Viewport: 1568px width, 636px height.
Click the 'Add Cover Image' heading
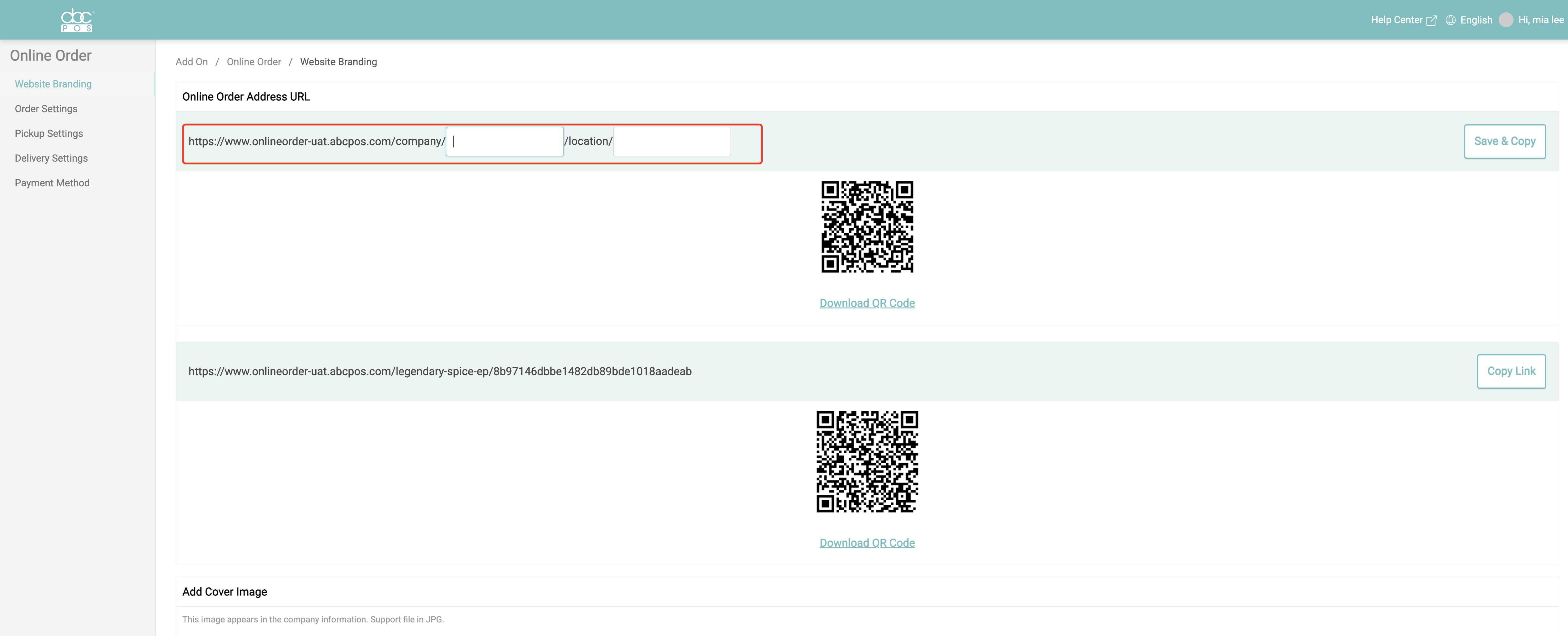[x=225, y=591]
